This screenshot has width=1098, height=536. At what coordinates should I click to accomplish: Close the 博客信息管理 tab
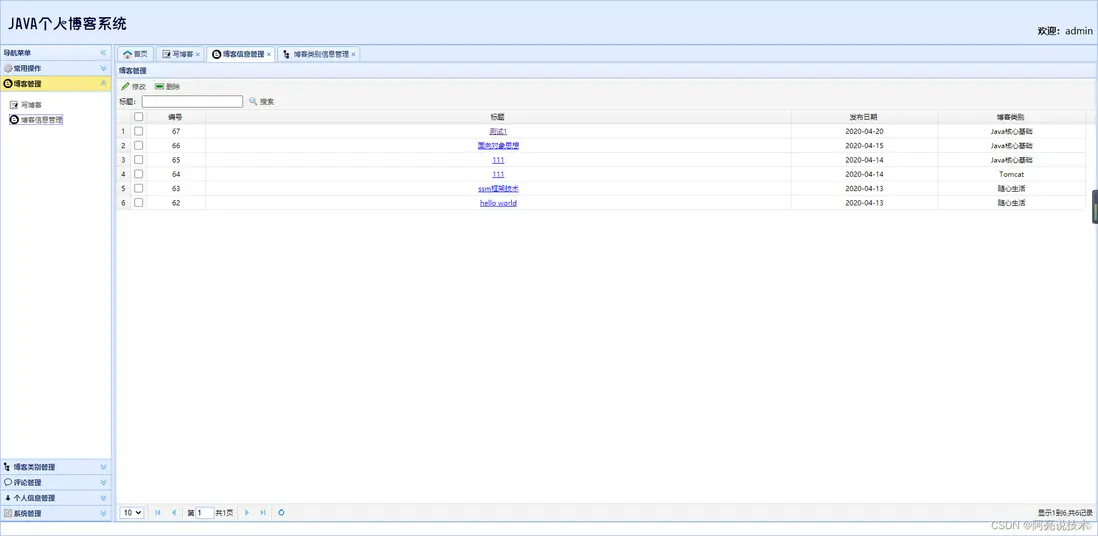[269, 54]
